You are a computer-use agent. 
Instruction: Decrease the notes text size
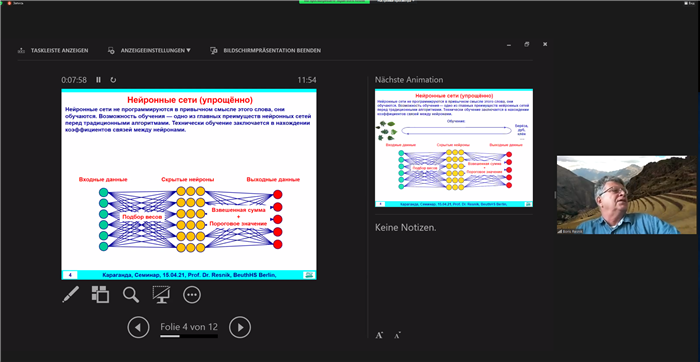pyautogui.click(x=397, y=335)
